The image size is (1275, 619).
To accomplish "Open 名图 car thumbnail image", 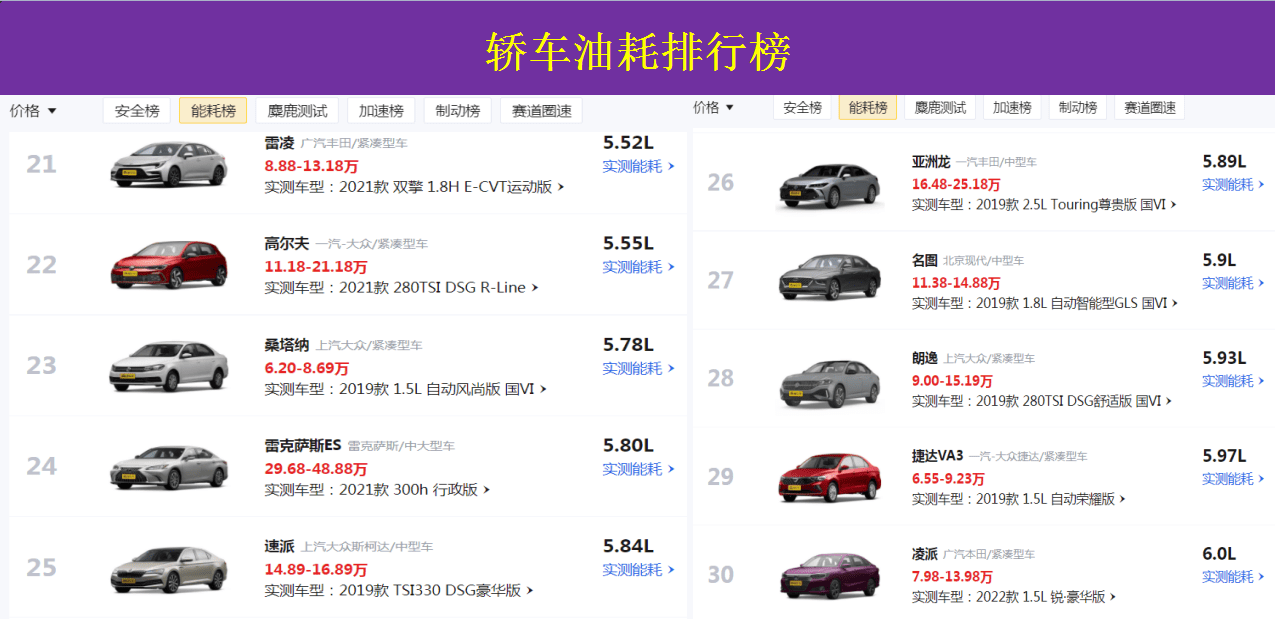I will point(830,279).
